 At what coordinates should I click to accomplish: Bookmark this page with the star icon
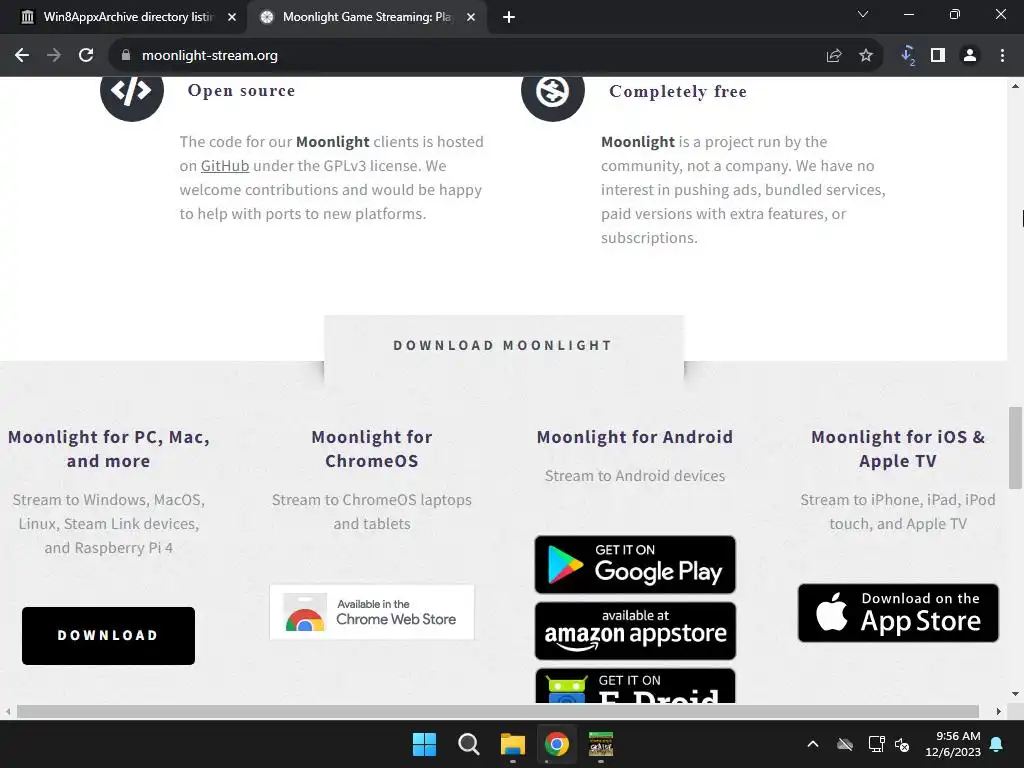tap(866, 56)
